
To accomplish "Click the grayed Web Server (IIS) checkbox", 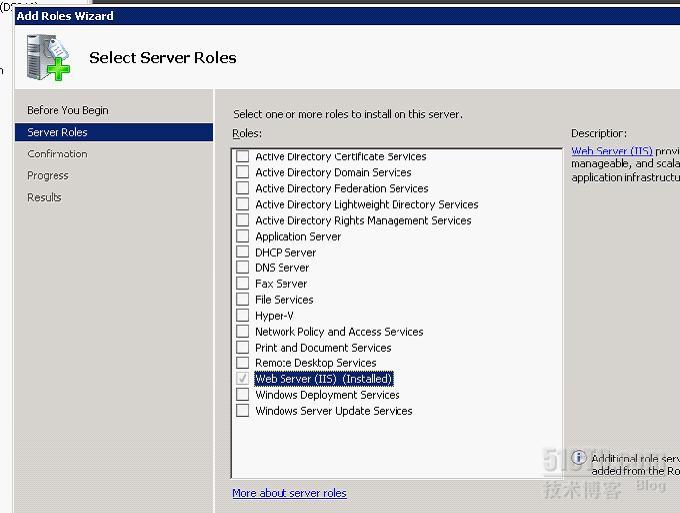I will tap(242, 379).
